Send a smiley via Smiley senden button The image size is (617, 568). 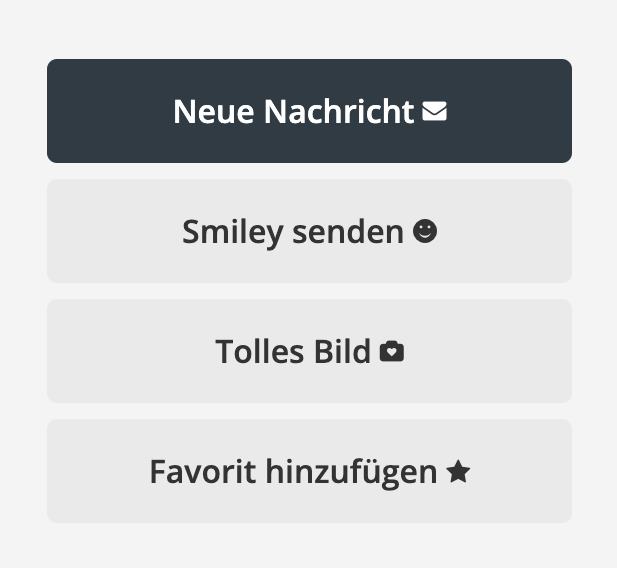pyautogui.click(x=309, y=231)
